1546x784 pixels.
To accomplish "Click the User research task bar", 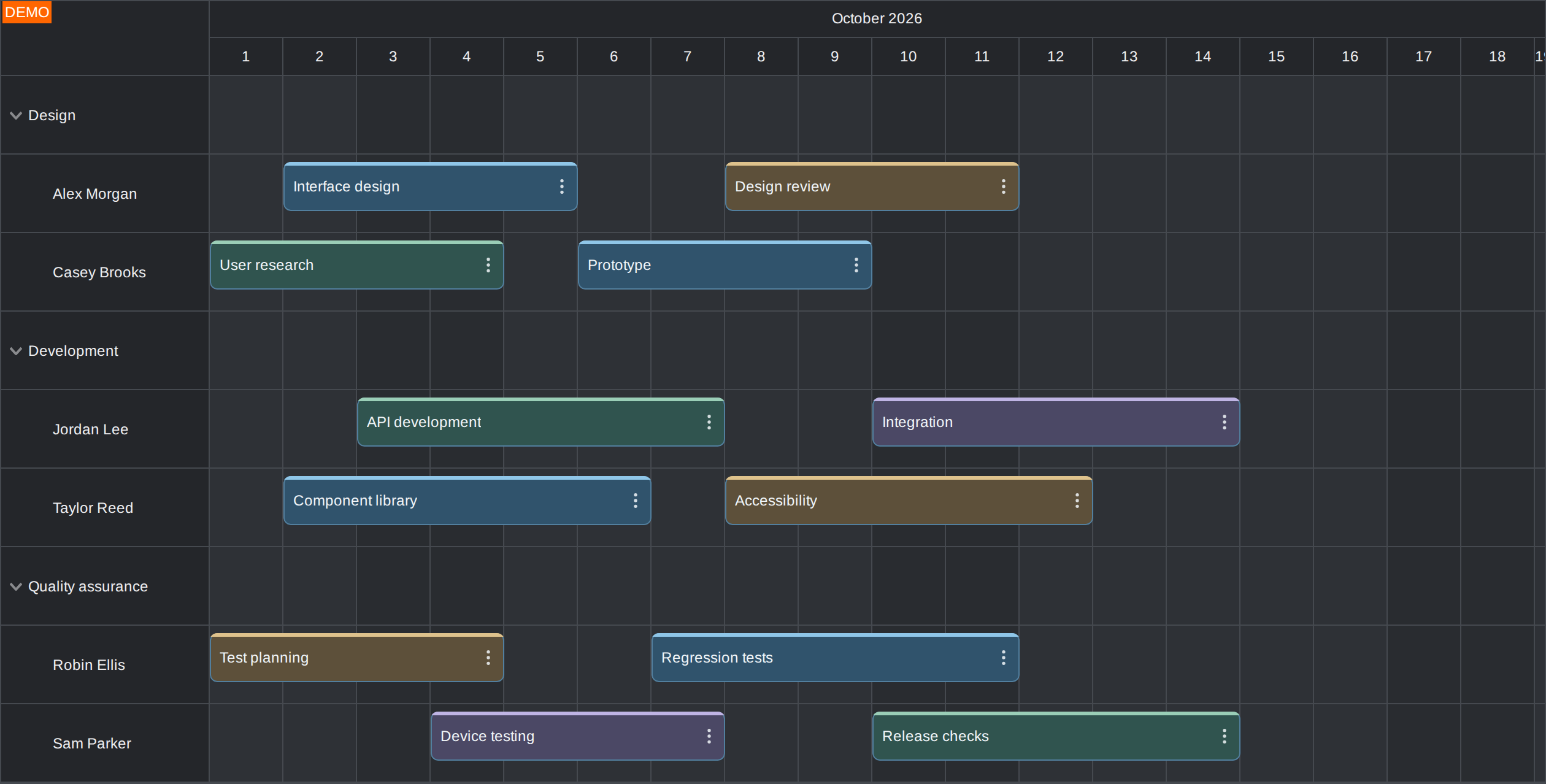I will (356, 265).
